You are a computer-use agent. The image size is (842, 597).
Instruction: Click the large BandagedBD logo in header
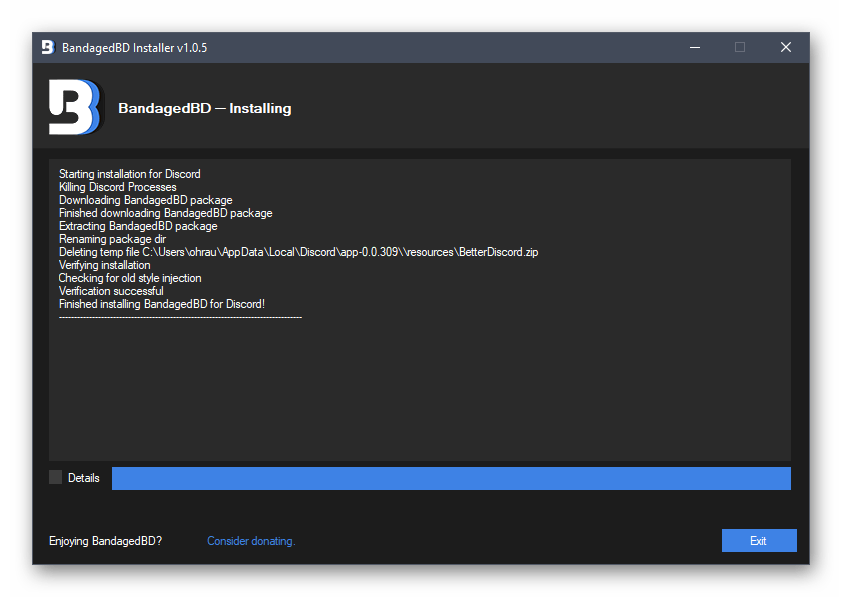point(75,107)
